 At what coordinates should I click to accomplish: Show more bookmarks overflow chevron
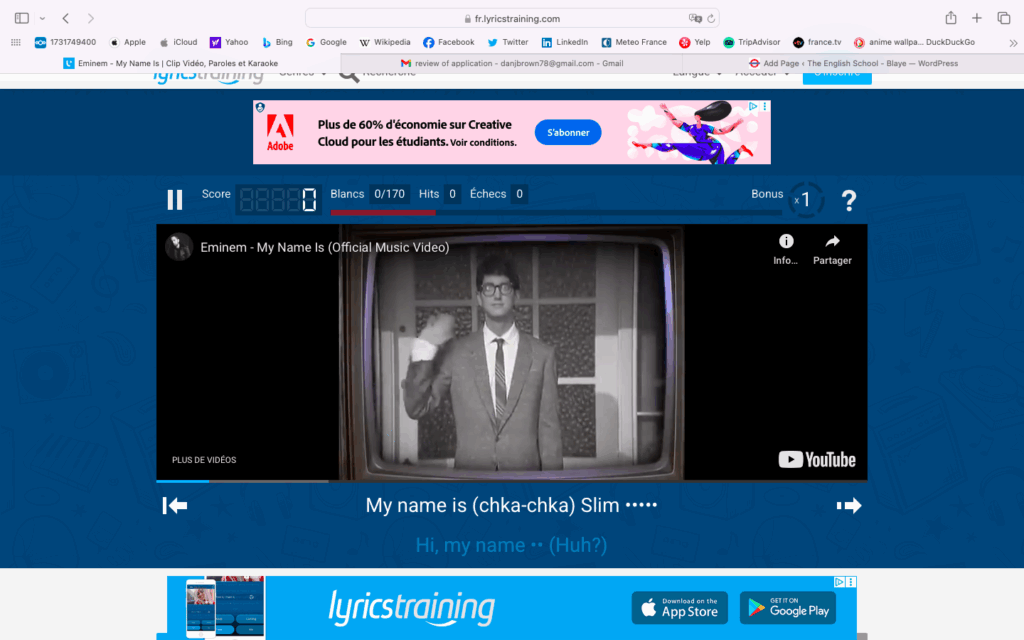coord(1013,43)
